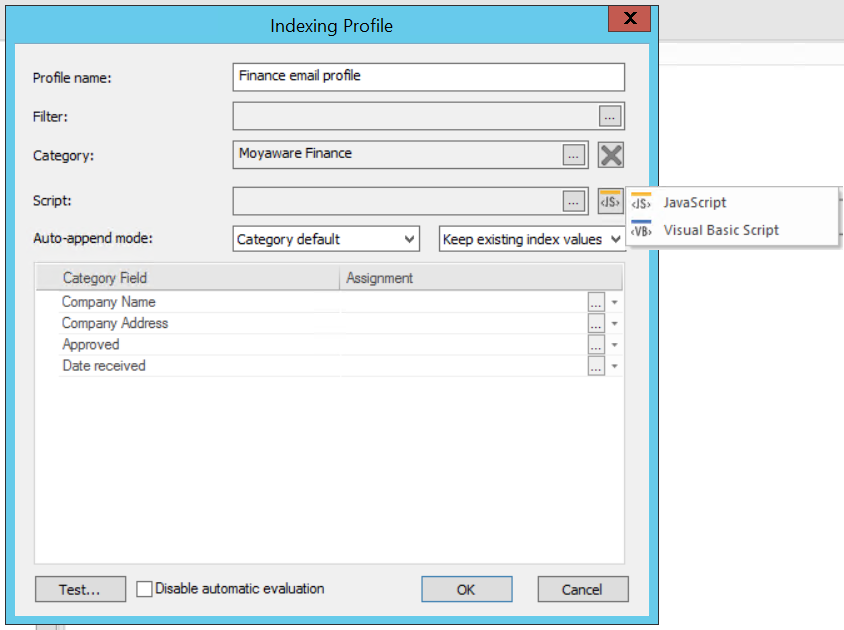Click the JavaScript script type icon

click(640, 202)
